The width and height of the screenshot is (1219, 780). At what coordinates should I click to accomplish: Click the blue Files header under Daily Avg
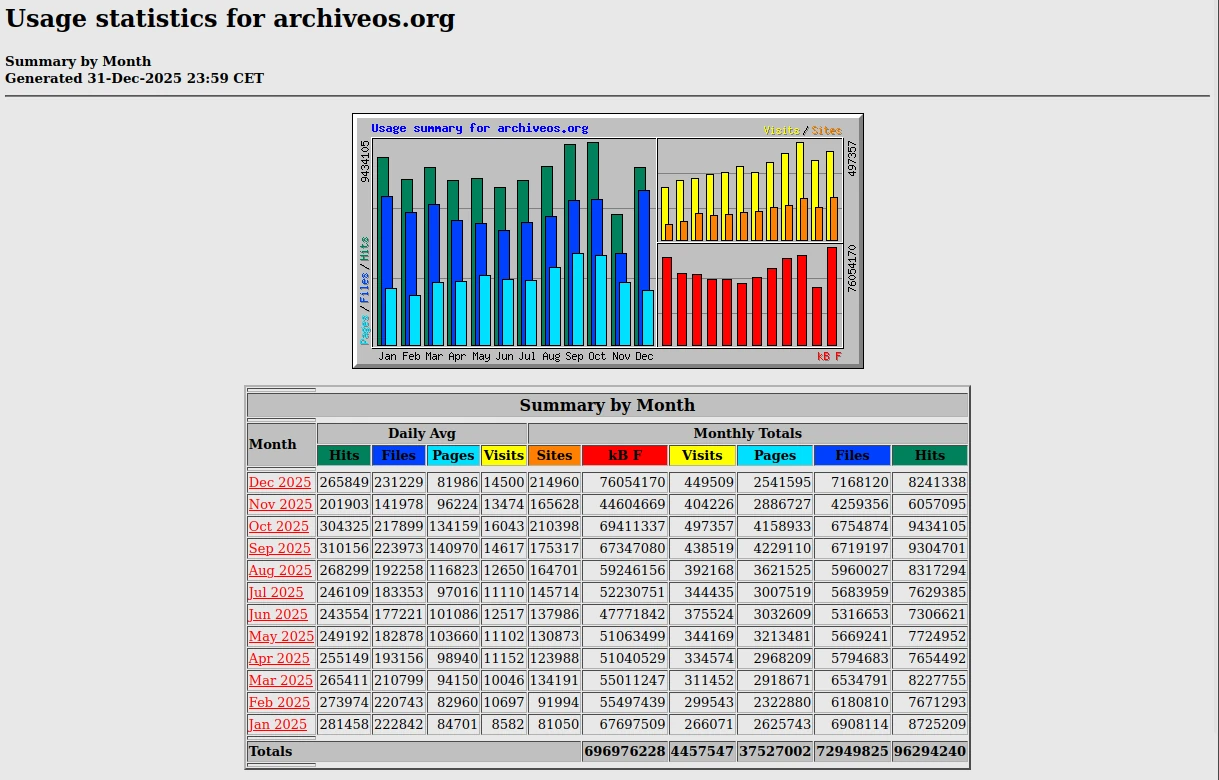[x=398, y=455]
